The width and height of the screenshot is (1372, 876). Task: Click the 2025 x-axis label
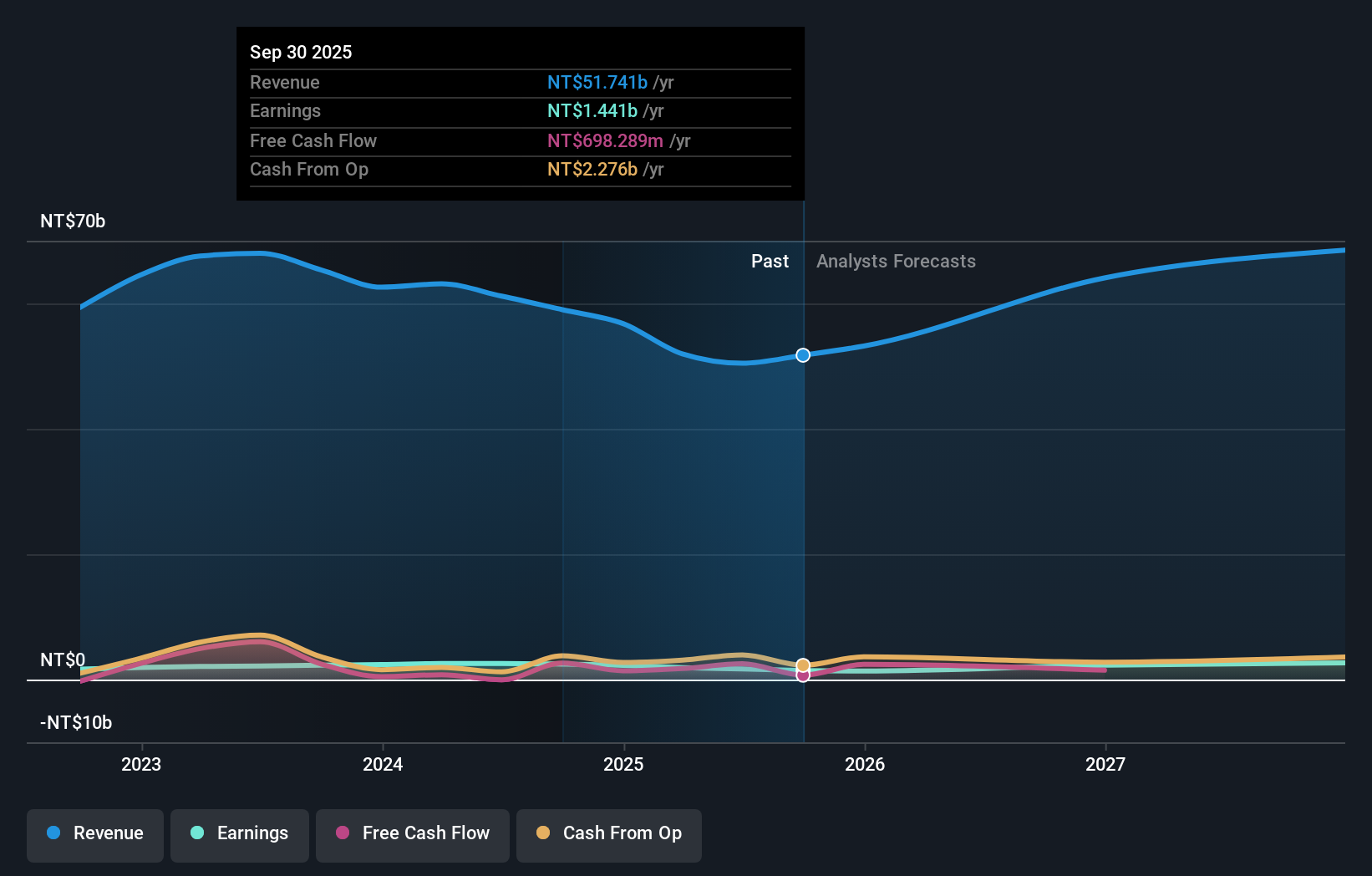(x=623, y=764)
